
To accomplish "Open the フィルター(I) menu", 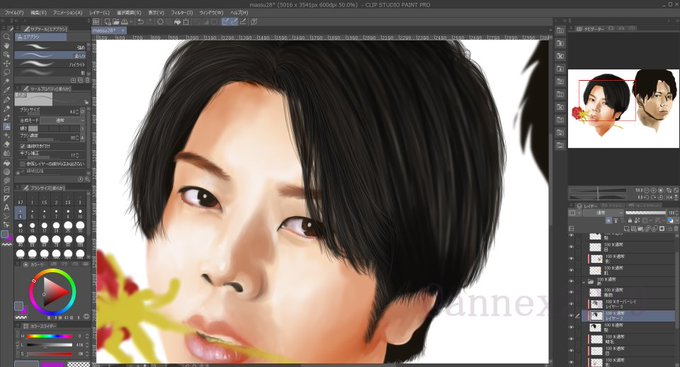I will [x=182, y=13].
